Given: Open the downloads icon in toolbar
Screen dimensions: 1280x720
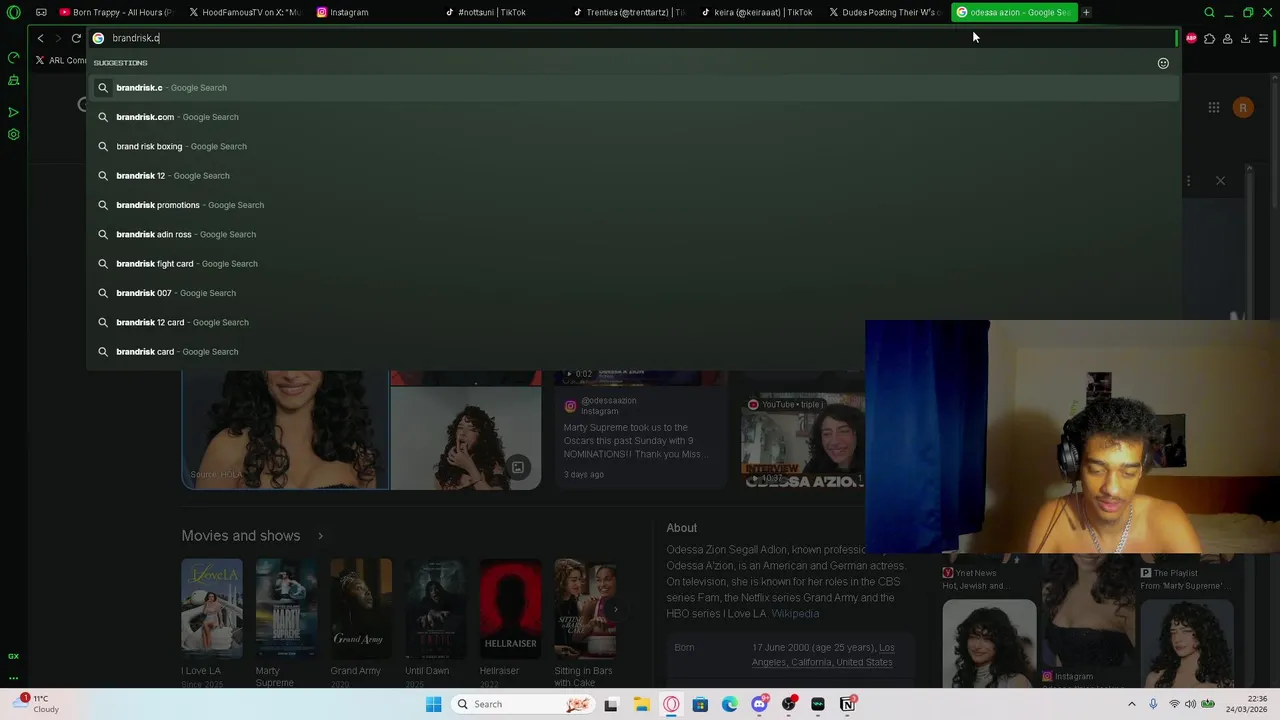Looking at the screenshot, I should pyautogui.click(x=1245, y=38).
